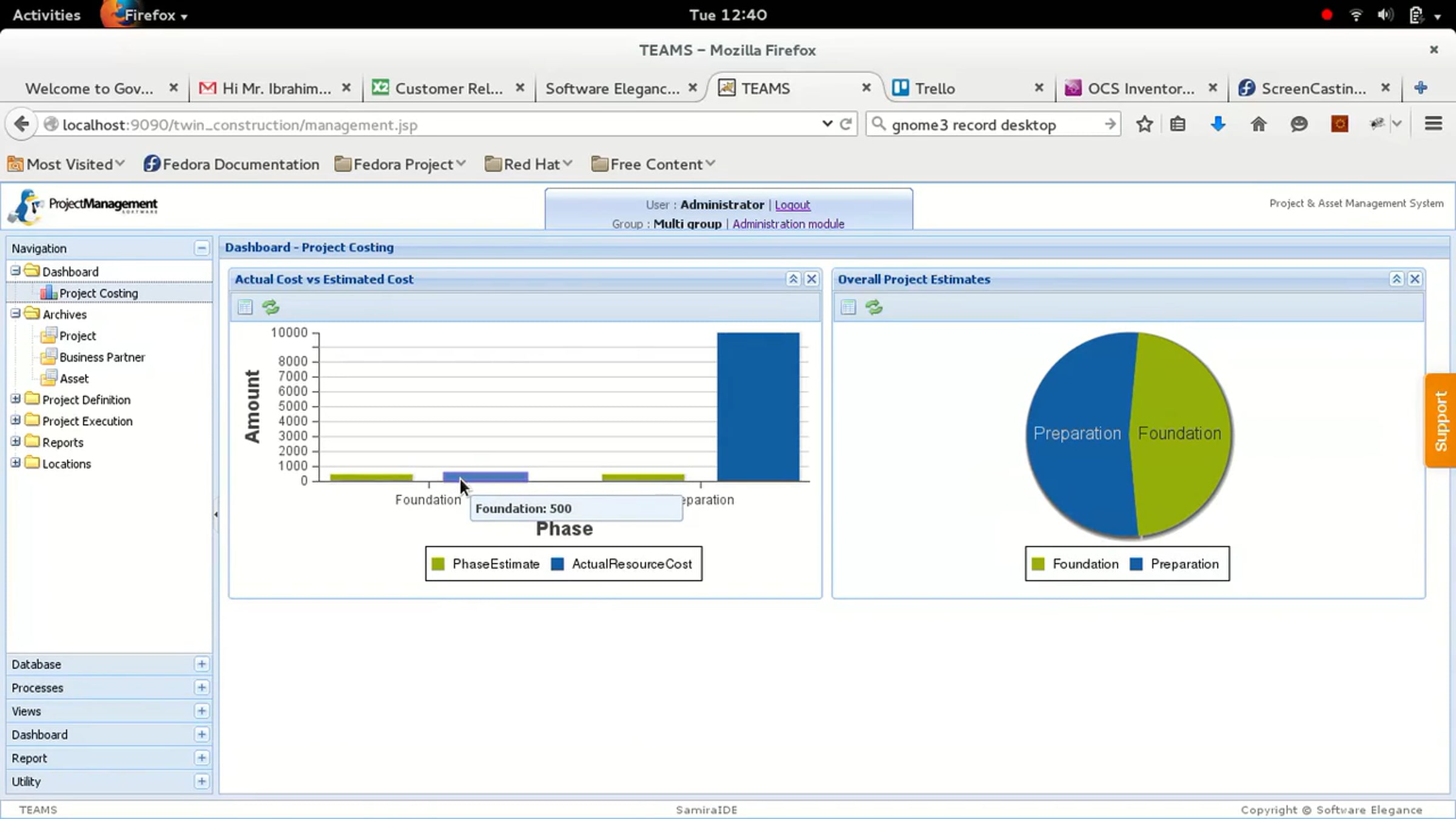1456x819 pixels.
Task: Switch to the Hi Mr. Ibrahim Gmail tab
Action: (276, 89)
